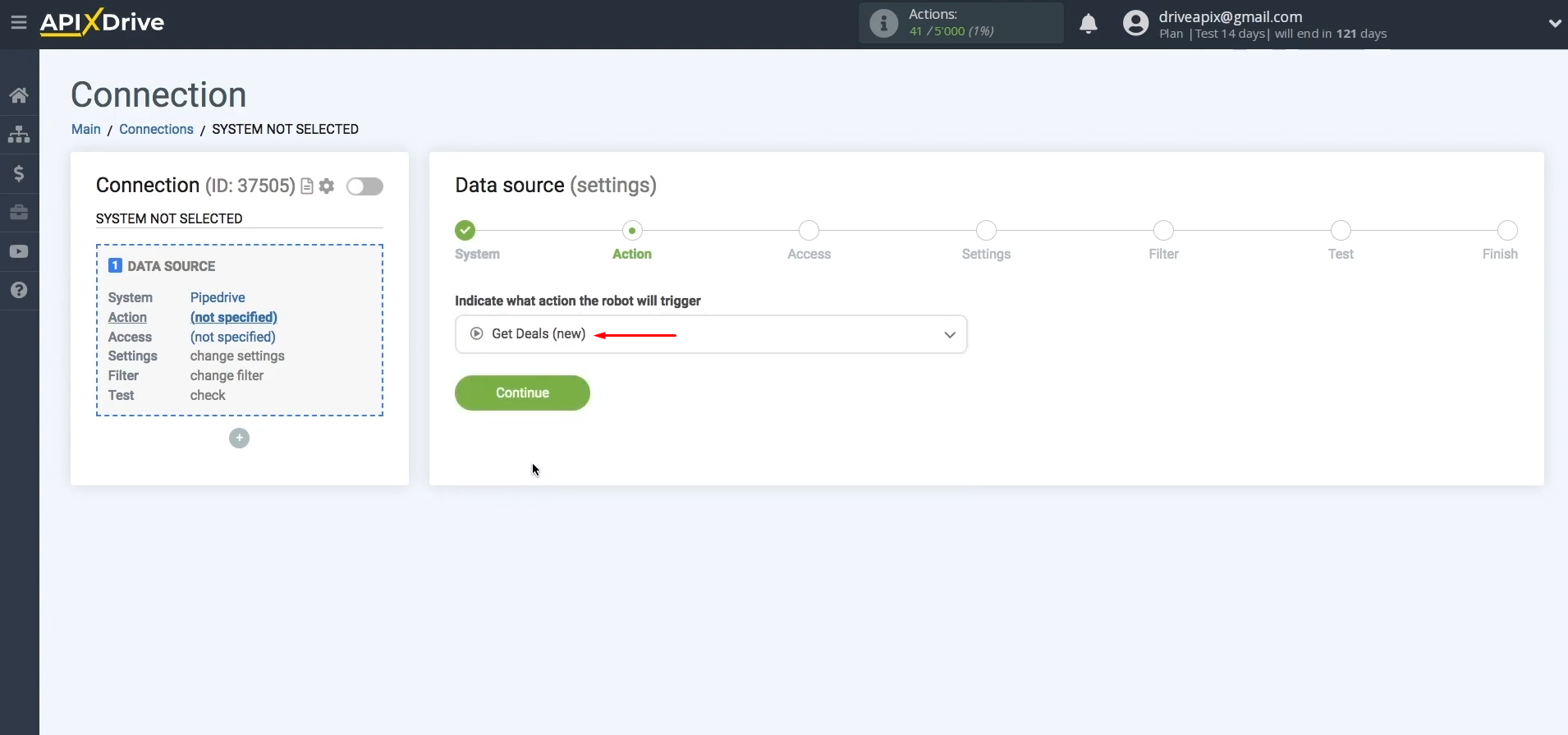Click the Actions info icon
Image resolution: width=1568 pixels, height=735 pixels.
(883, 23)
